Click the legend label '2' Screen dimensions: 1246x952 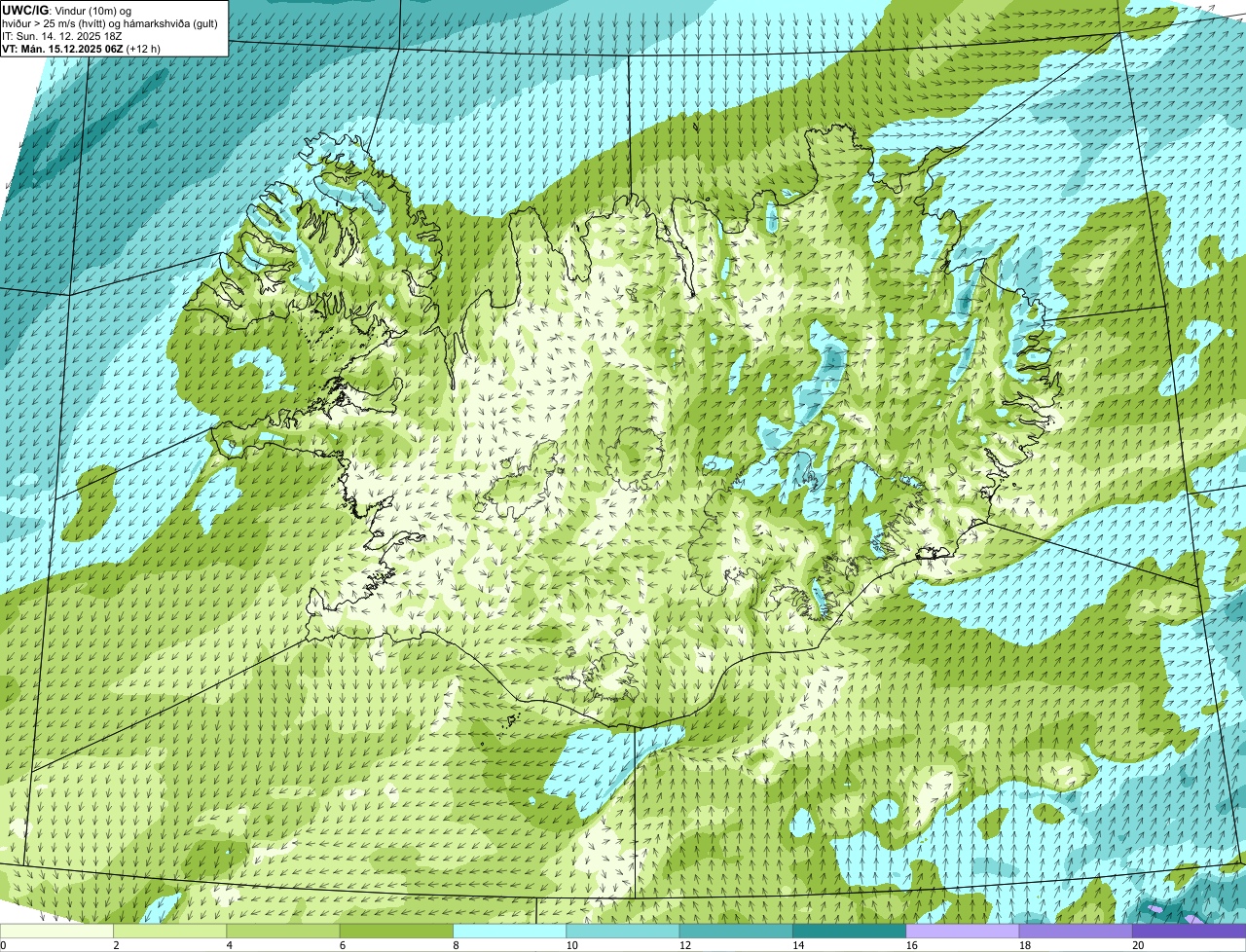pos(116,945)
